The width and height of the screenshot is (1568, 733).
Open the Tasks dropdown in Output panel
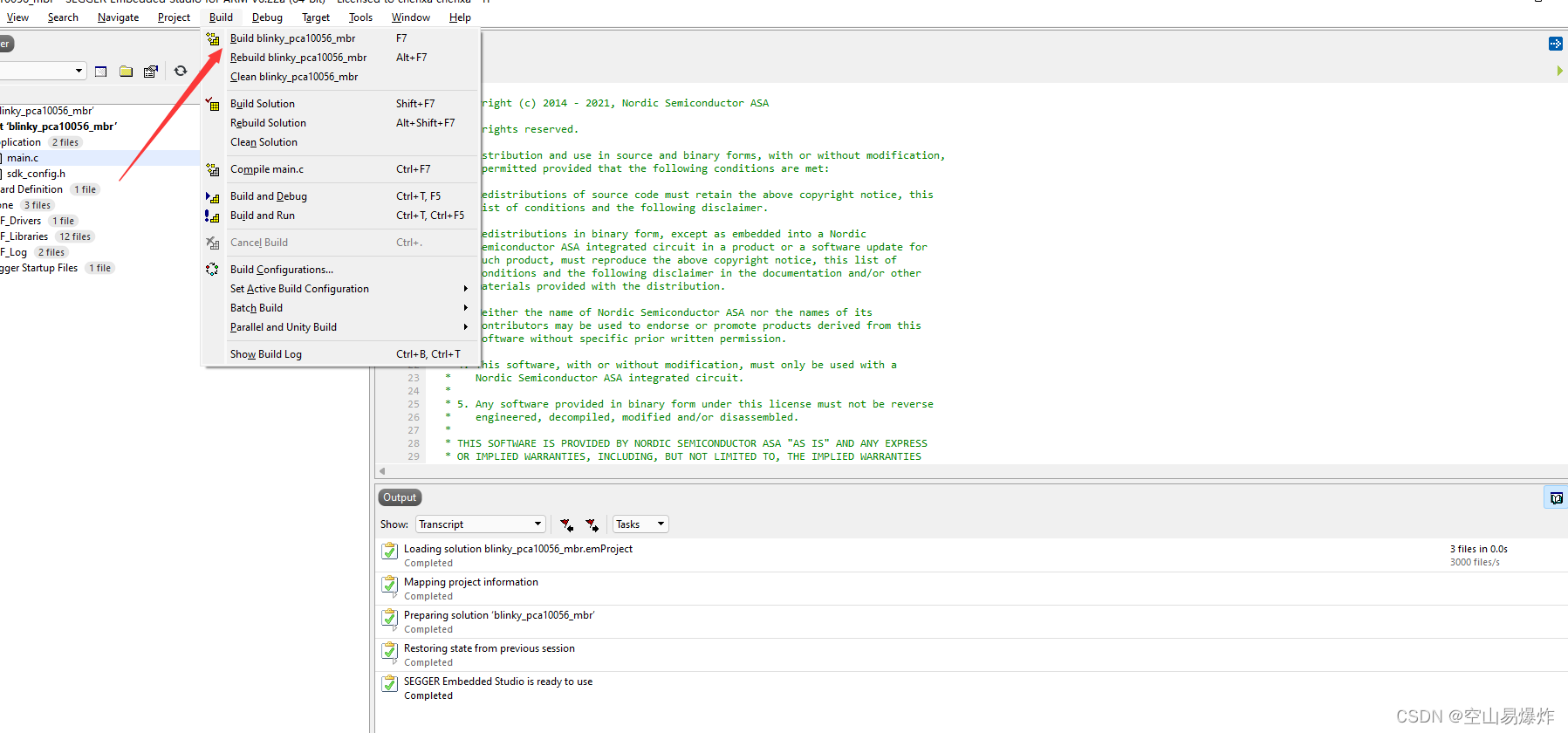click(x=640, y=524)
